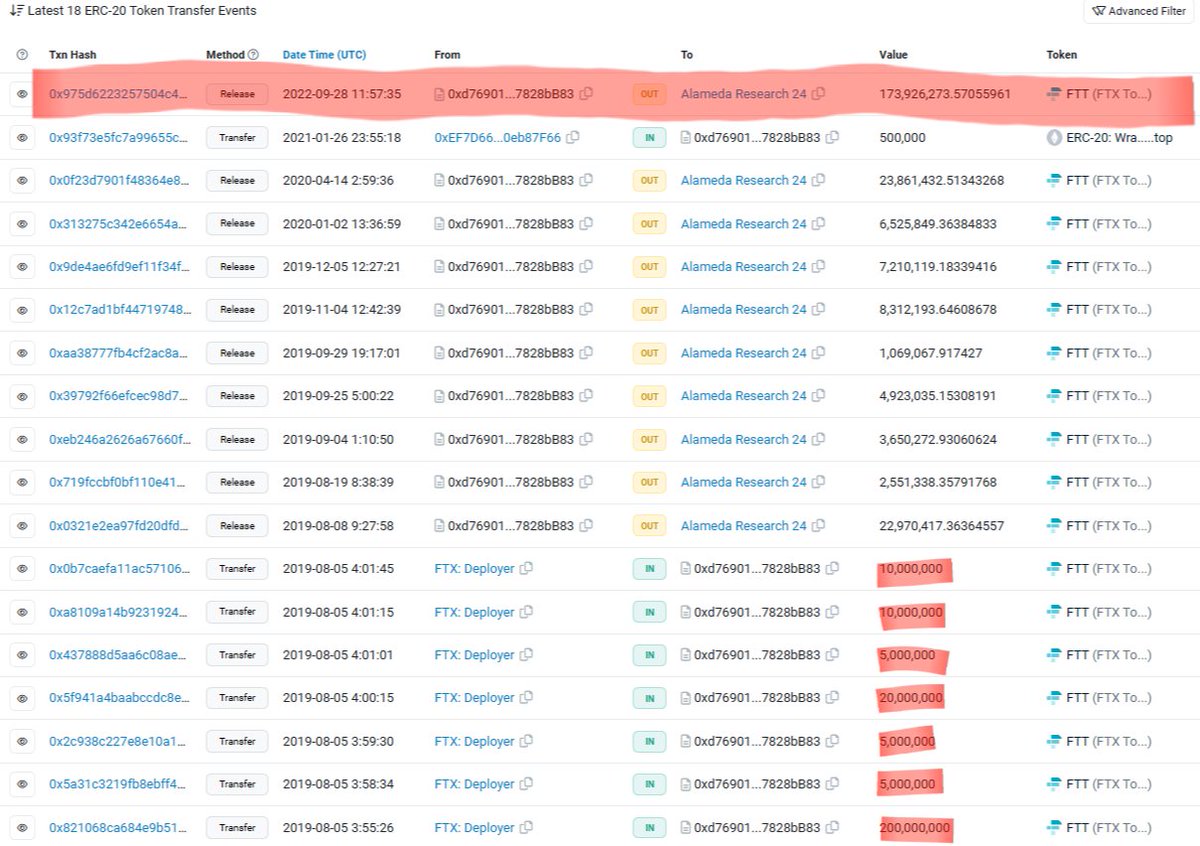Copy FTX: Deployer address in 4:01:45 row
Image resolution: width=1200 pixels, height=846 pixels.
[526, 569]
